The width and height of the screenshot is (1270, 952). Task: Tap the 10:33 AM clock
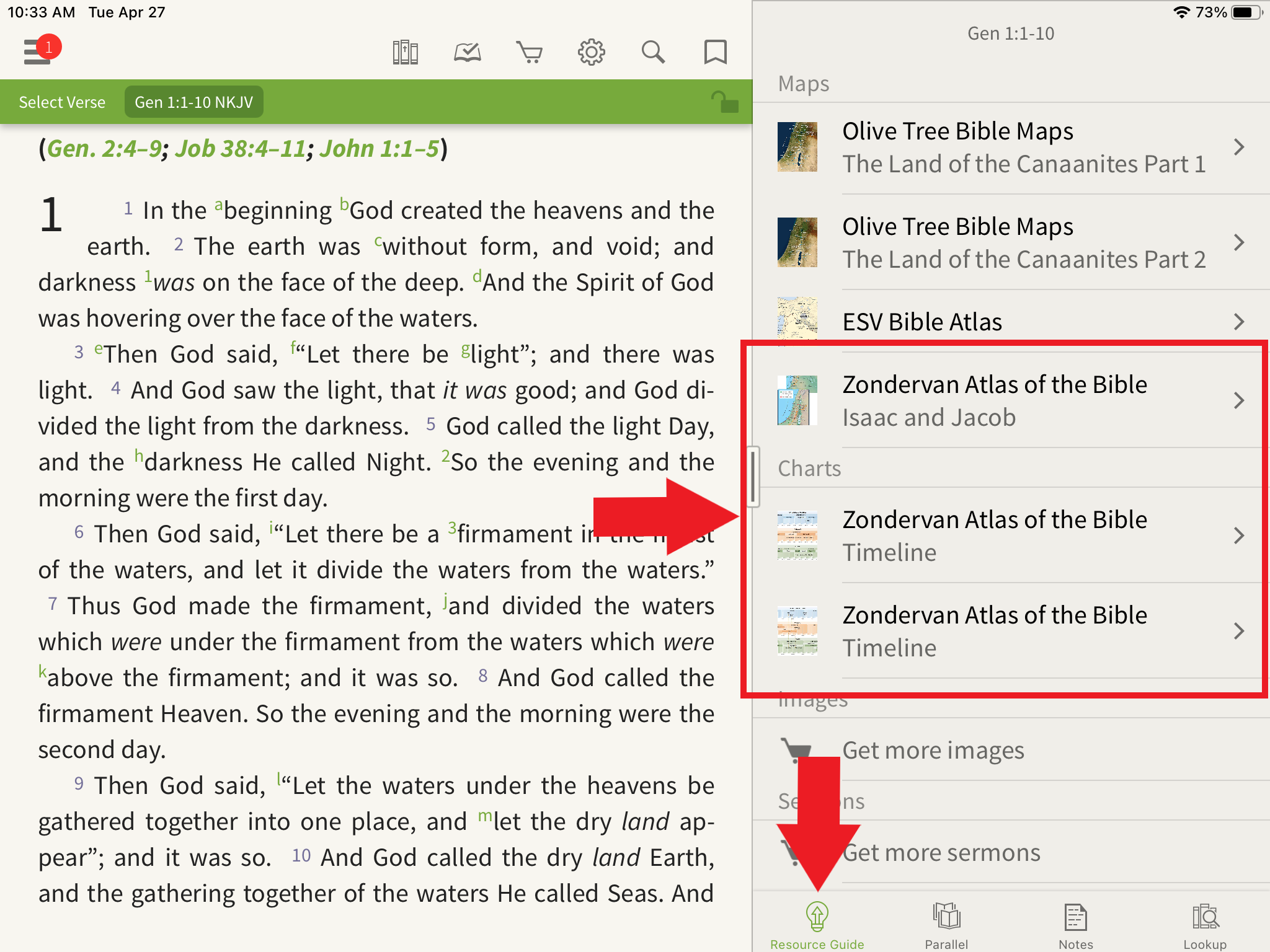coord(41,12)
